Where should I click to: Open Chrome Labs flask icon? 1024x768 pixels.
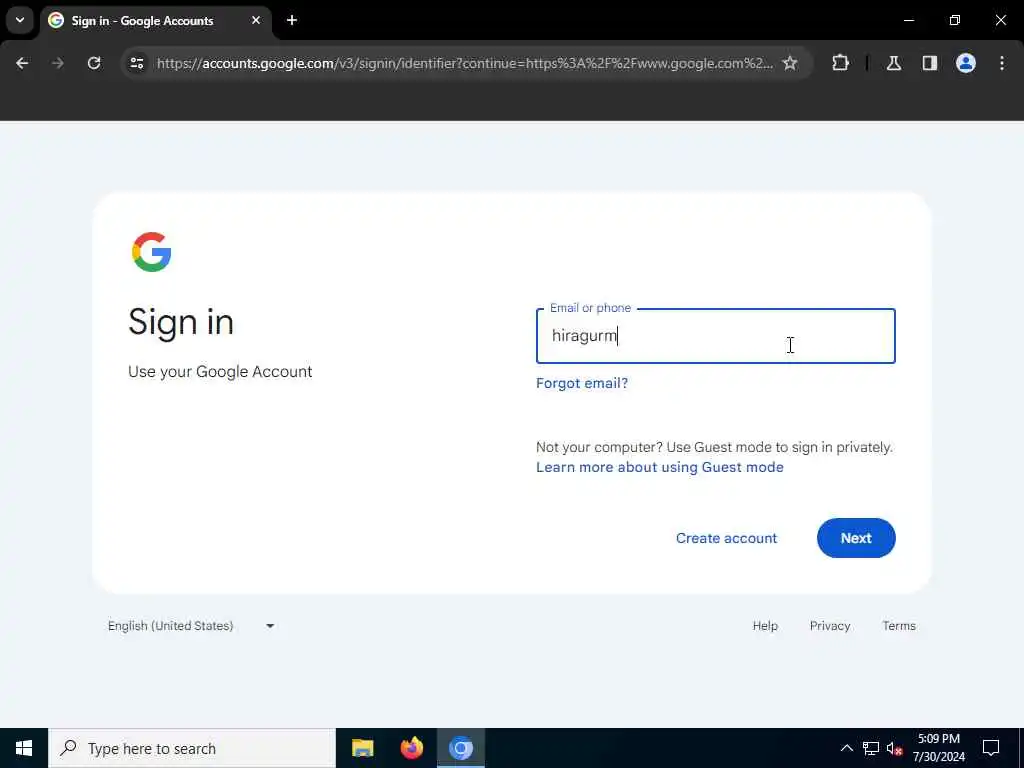coord(894,63)
